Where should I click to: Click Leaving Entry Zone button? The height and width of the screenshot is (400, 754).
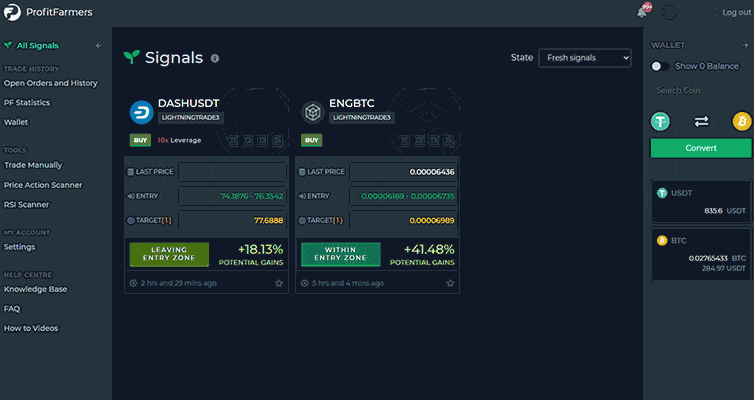pos(169,254)
